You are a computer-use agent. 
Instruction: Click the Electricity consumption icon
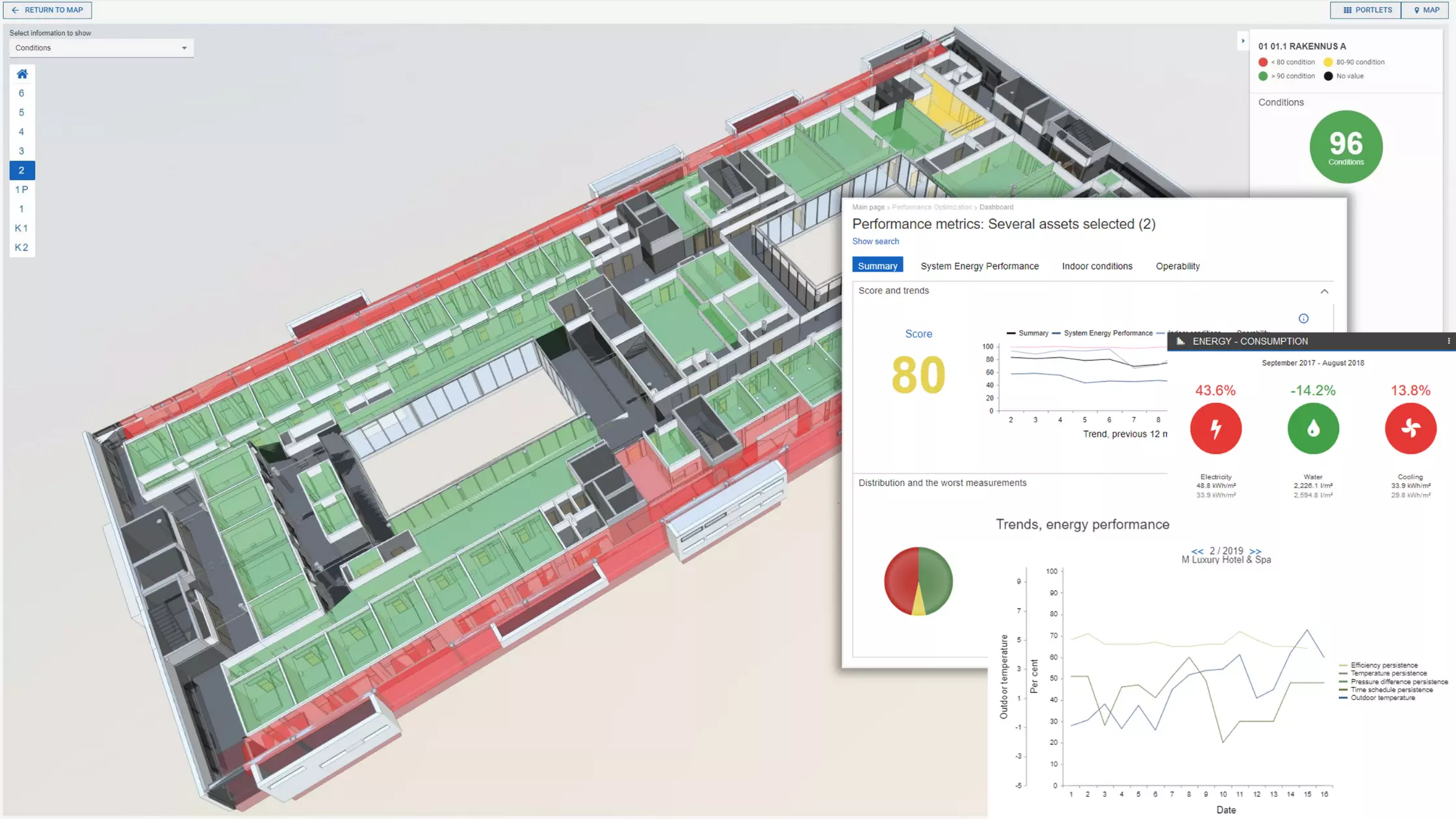pos(1215,428)
